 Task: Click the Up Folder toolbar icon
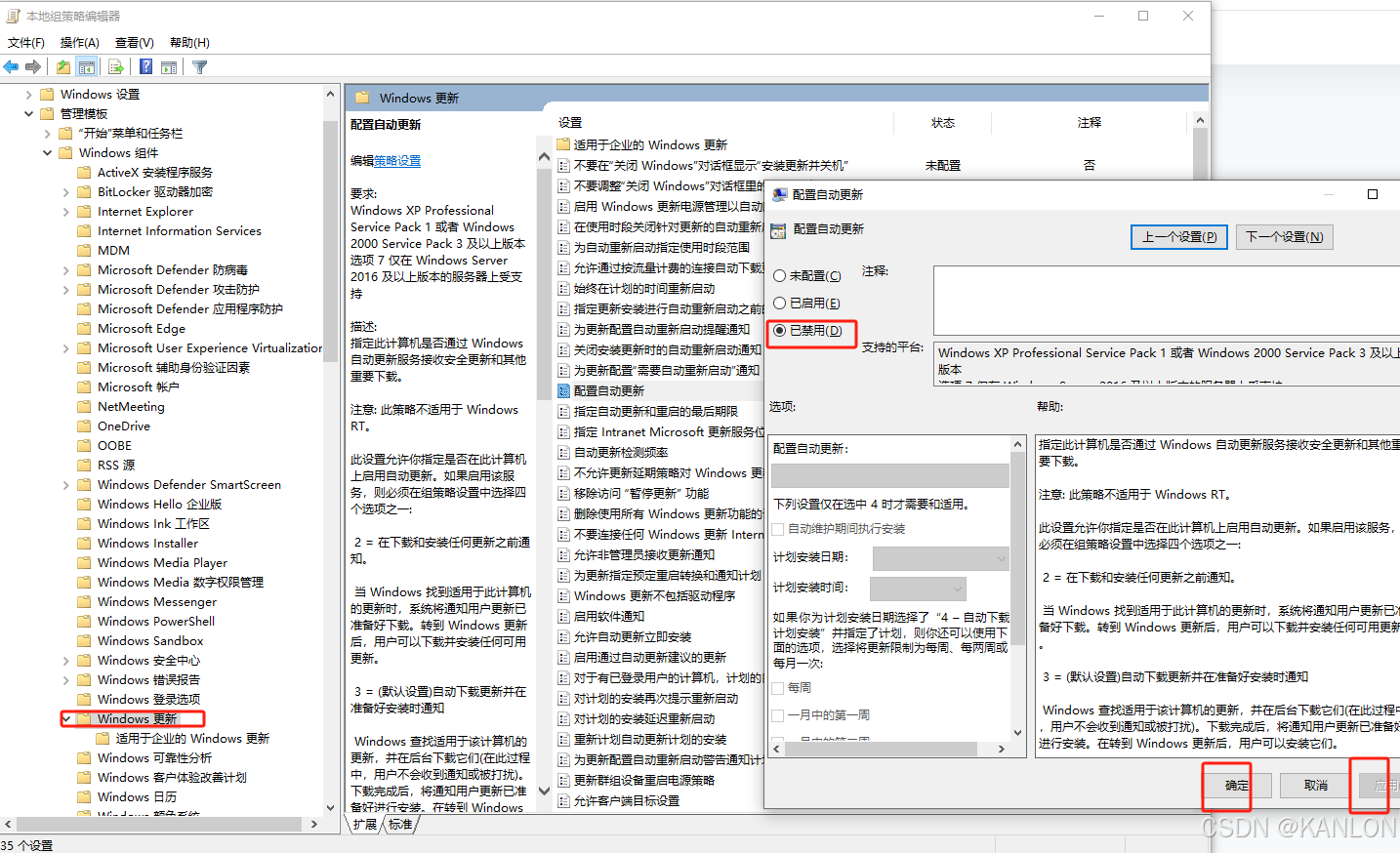[63, 65]
